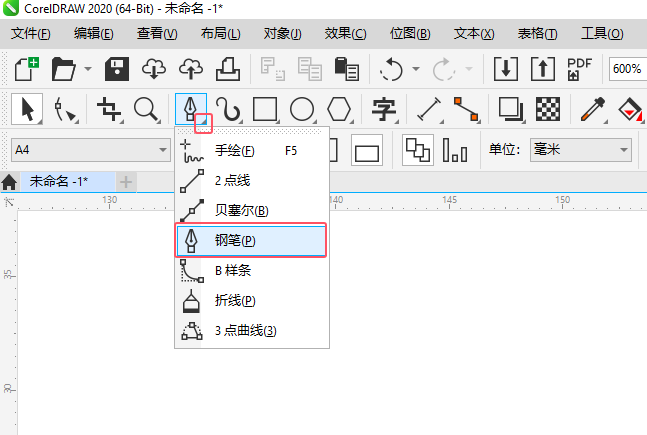Open the Redo history dropdown arrow
This screenshot has width=647, height=435.
click(469, 69)
